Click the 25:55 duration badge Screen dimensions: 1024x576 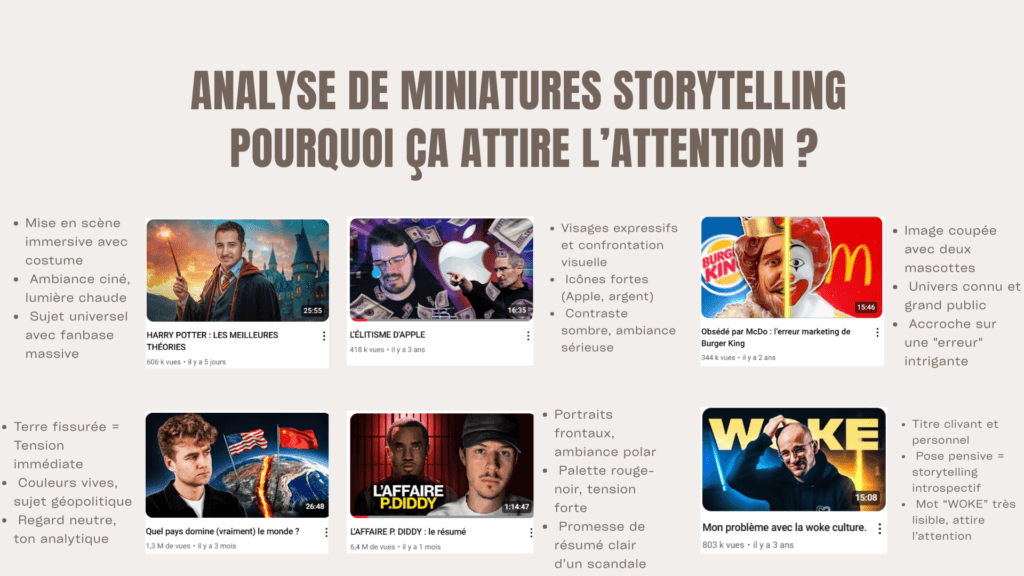[x=313, y=311]
